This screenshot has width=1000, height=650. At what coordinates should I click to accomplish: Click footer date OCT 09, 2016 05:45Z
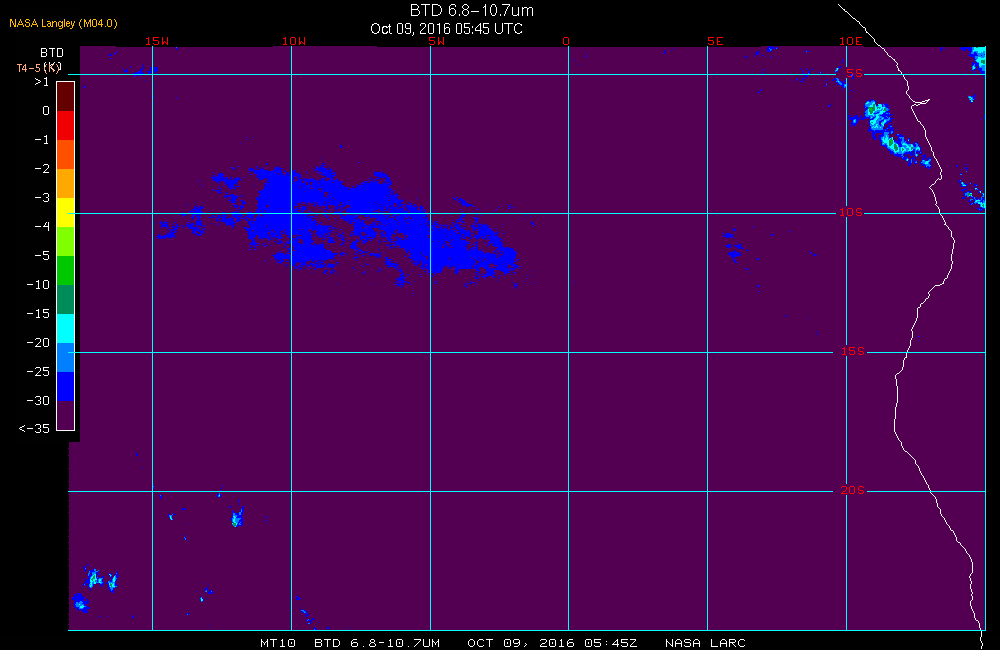(x=552, y=643)
